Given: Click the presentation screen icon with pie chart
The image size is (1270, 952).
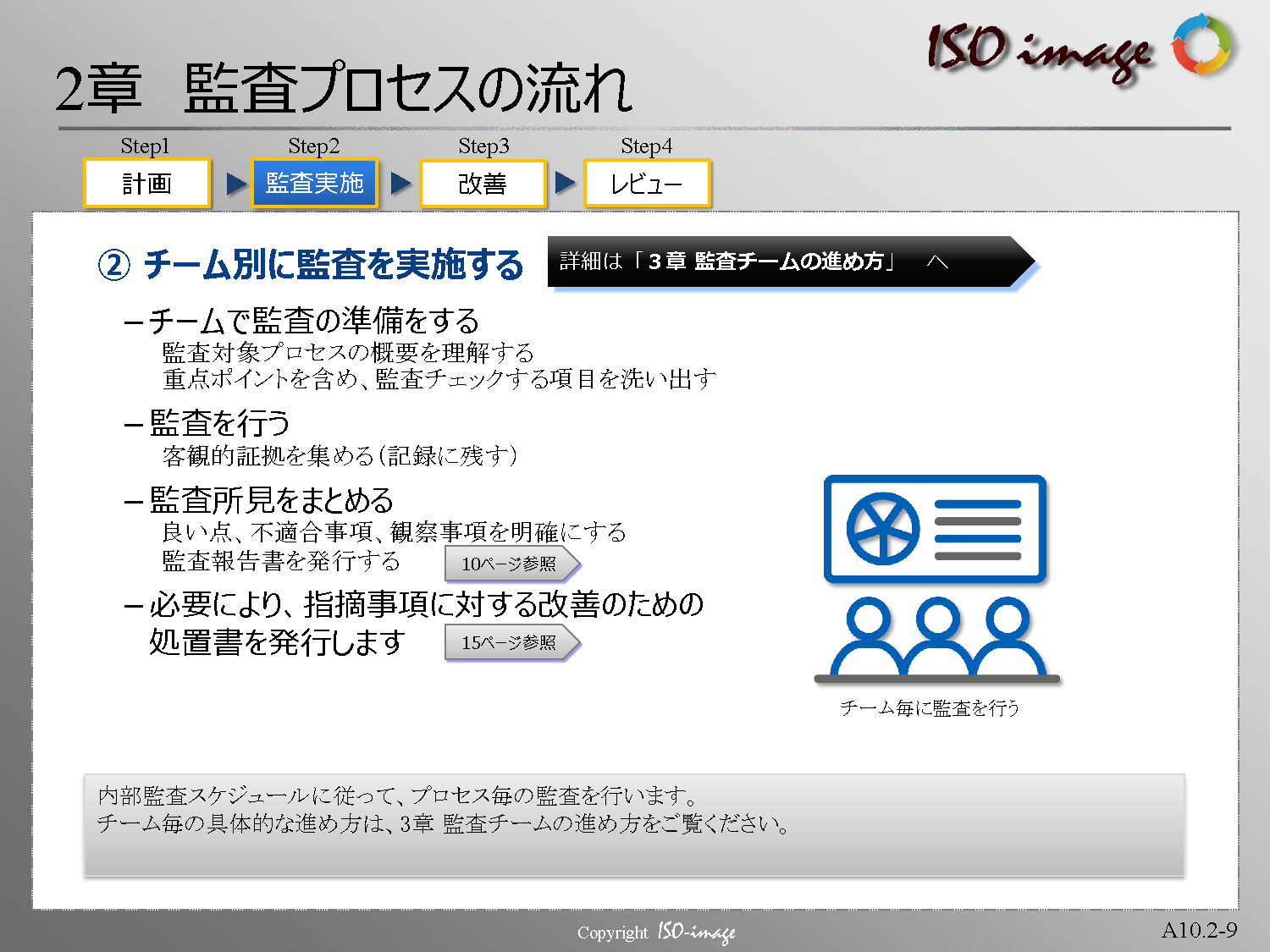Looking at the screenshot, I should (x=935, y=530).
